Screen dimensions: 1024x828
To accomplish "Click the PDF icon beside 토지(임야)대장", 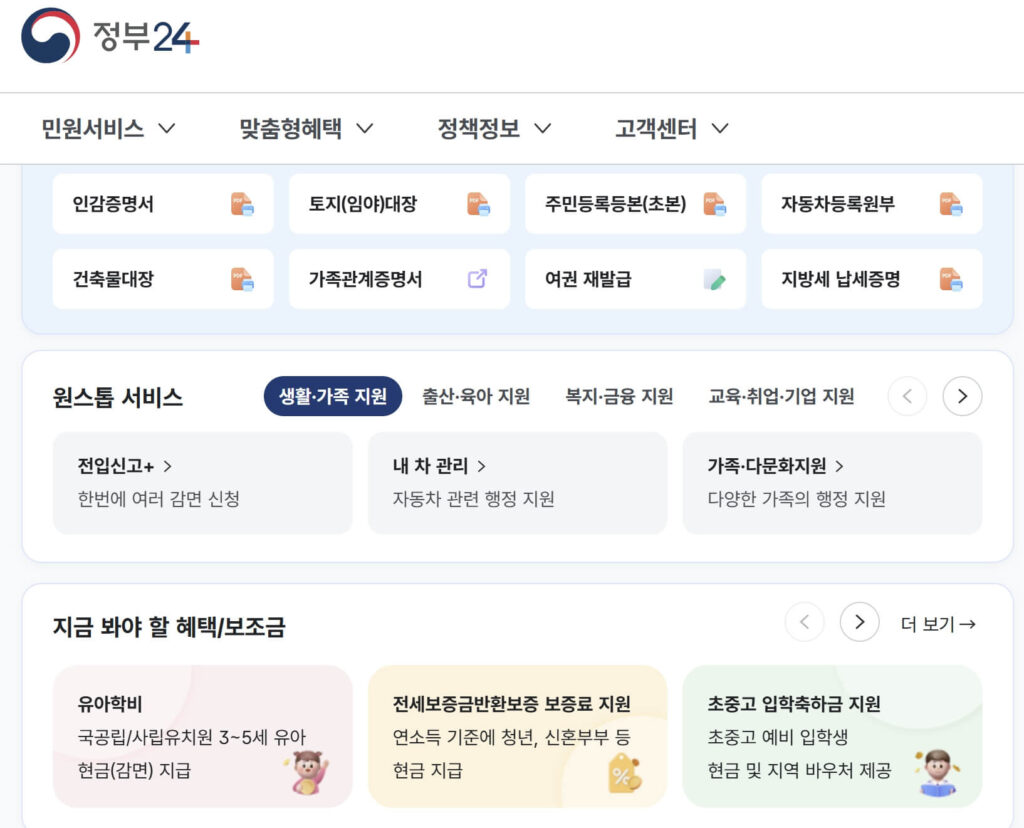I will click(479, 204).
